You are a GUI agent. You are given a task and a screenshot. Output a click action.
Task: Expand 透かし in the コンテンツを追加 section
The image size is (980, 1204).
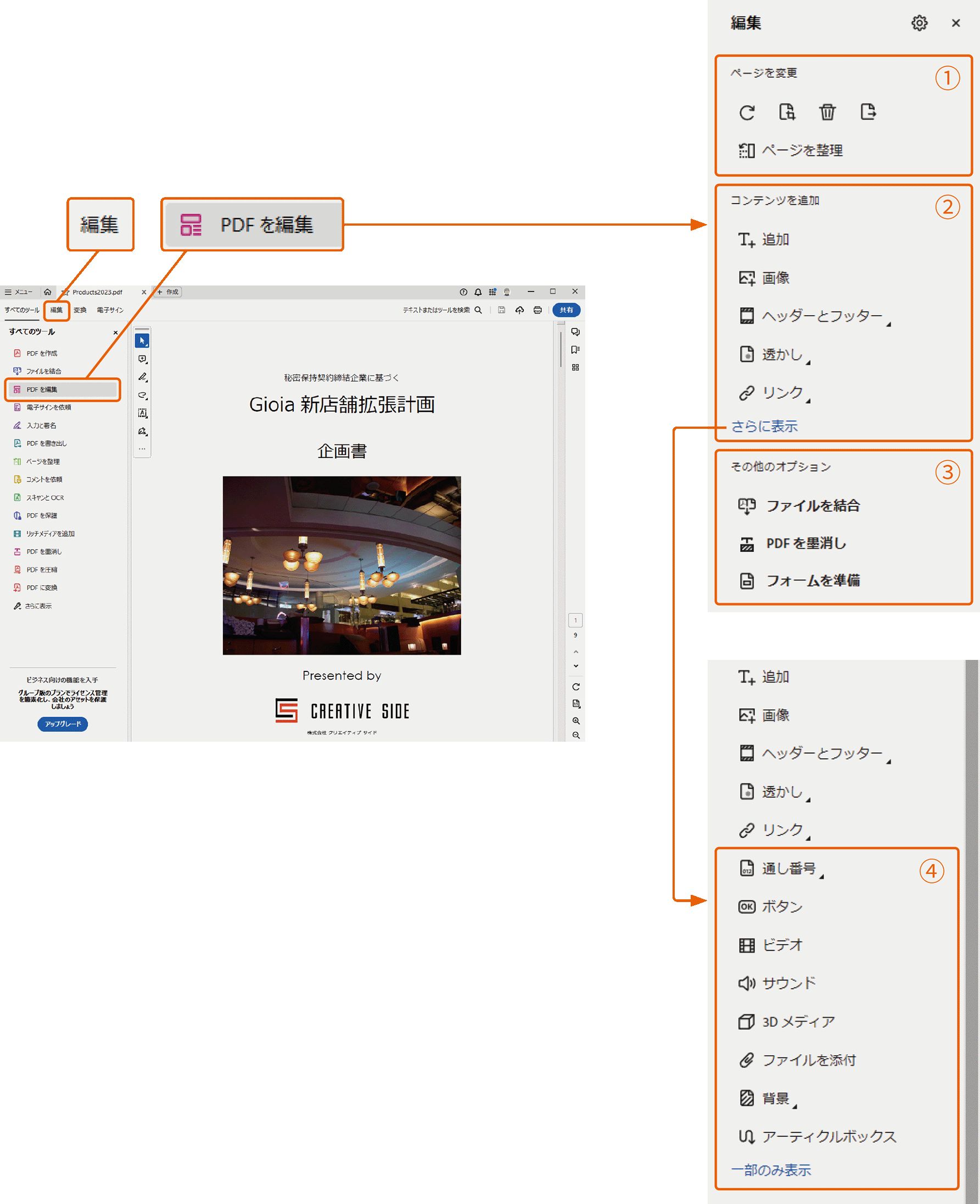[775, 355]
